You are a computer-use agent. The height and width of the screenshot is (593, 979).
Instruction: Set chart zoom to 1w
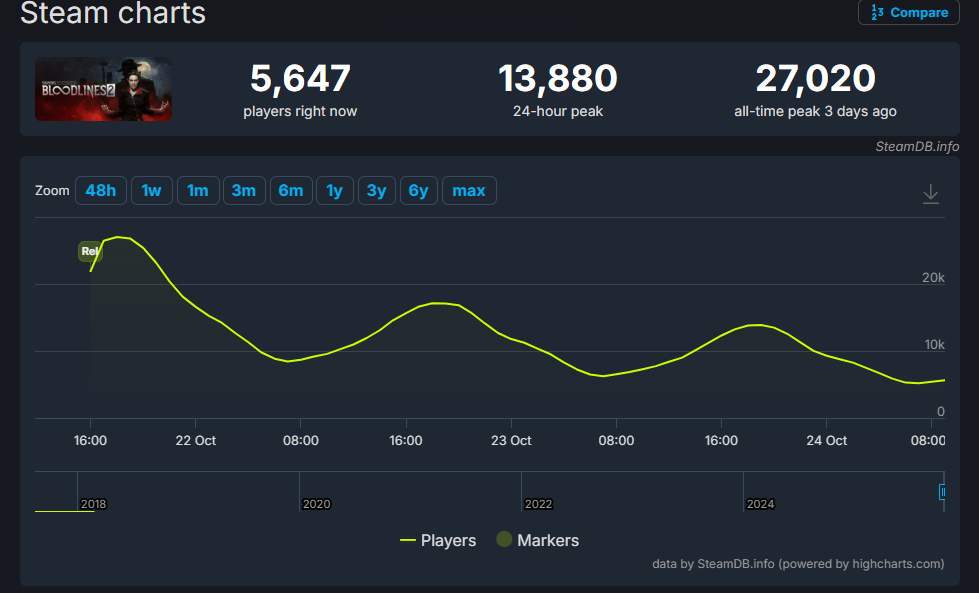coord(152,190)
